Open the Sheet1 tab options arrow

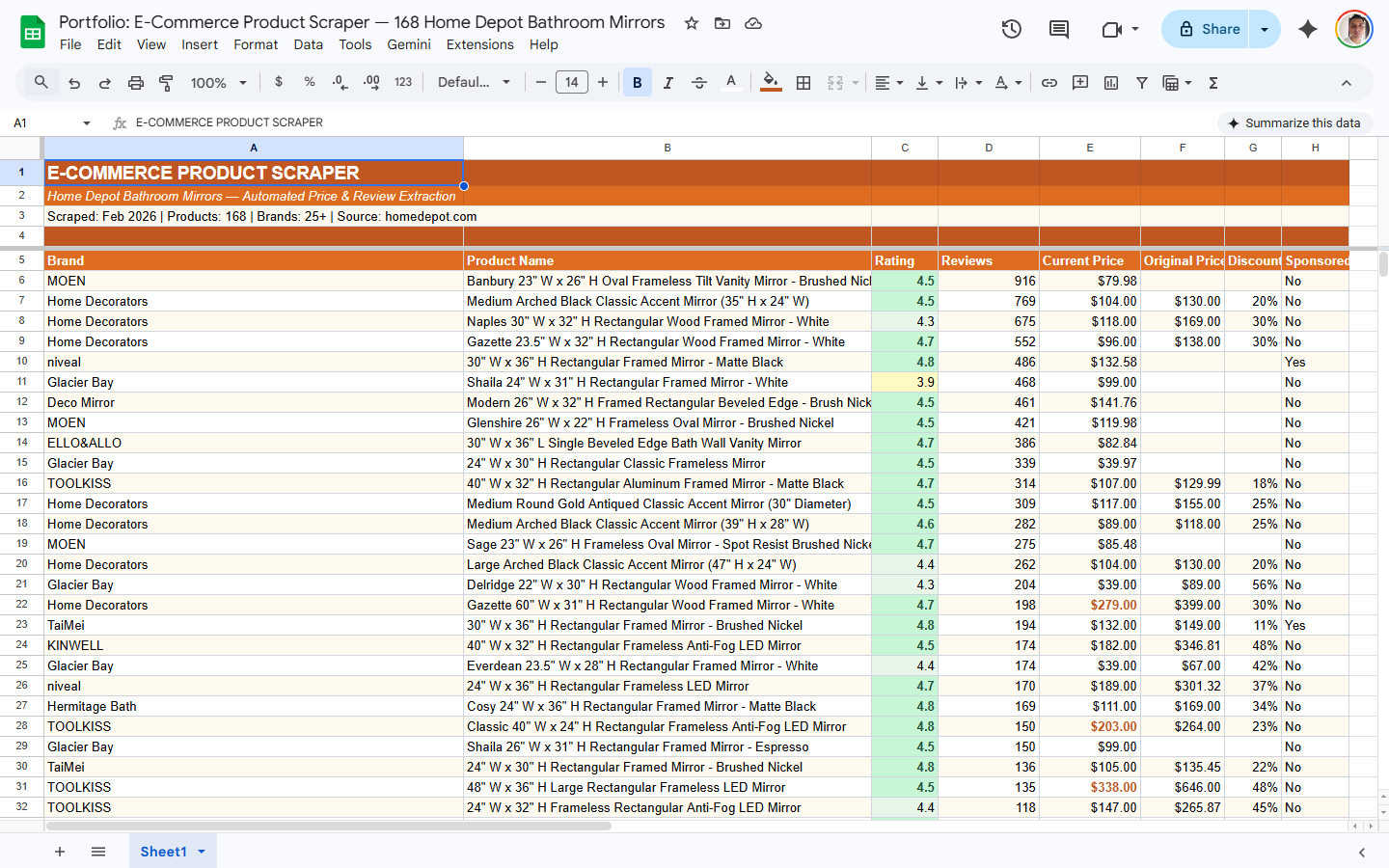202,852
